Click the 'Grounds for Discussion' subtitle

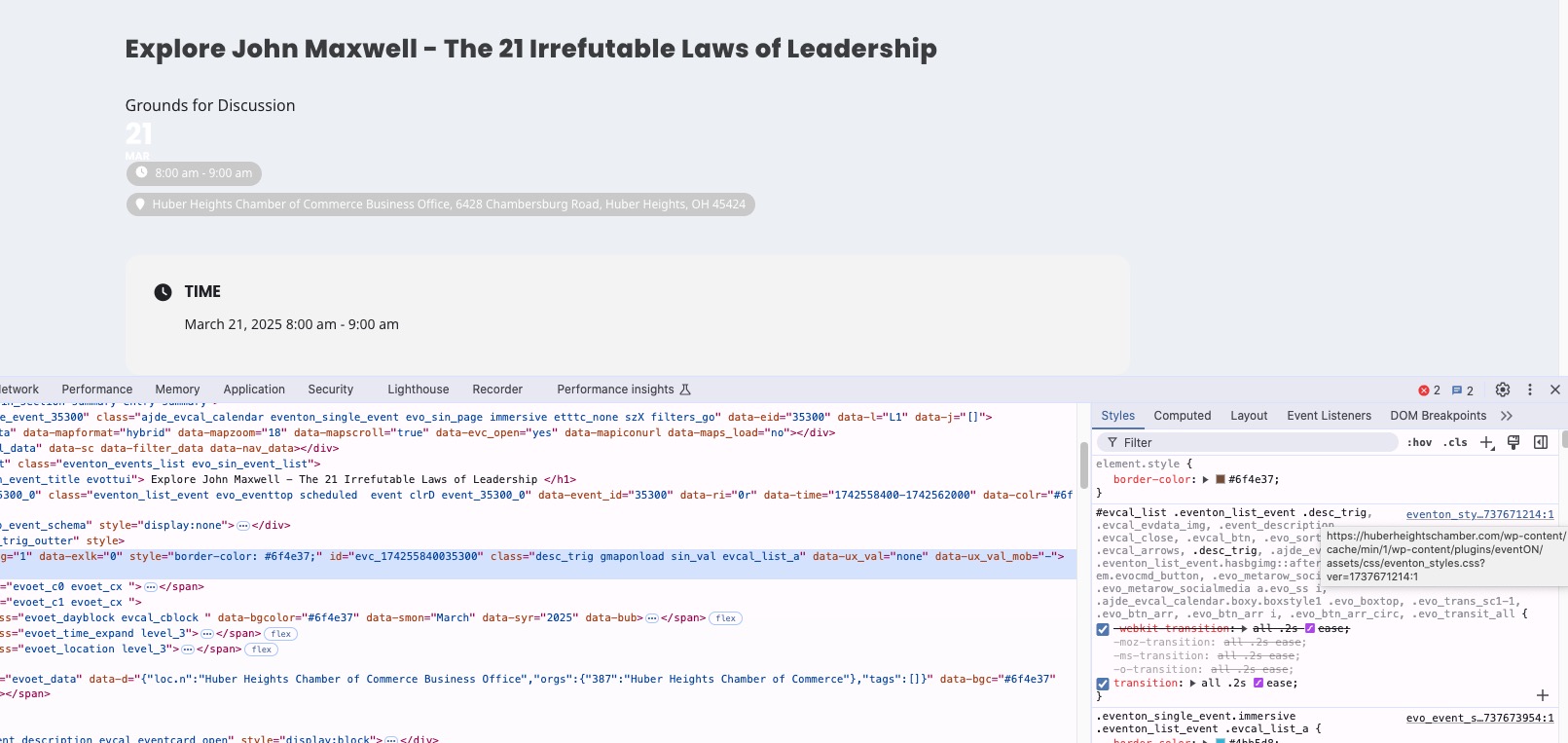210,105
